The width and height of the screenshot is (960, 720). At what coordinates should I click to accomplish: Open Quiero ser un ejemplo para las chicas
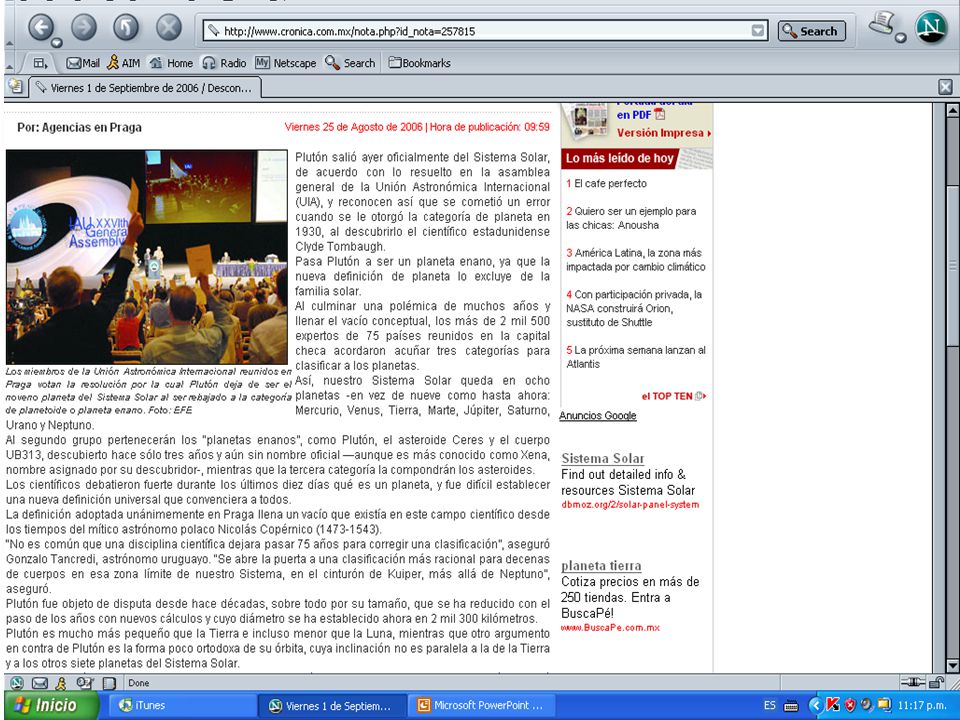631,218
